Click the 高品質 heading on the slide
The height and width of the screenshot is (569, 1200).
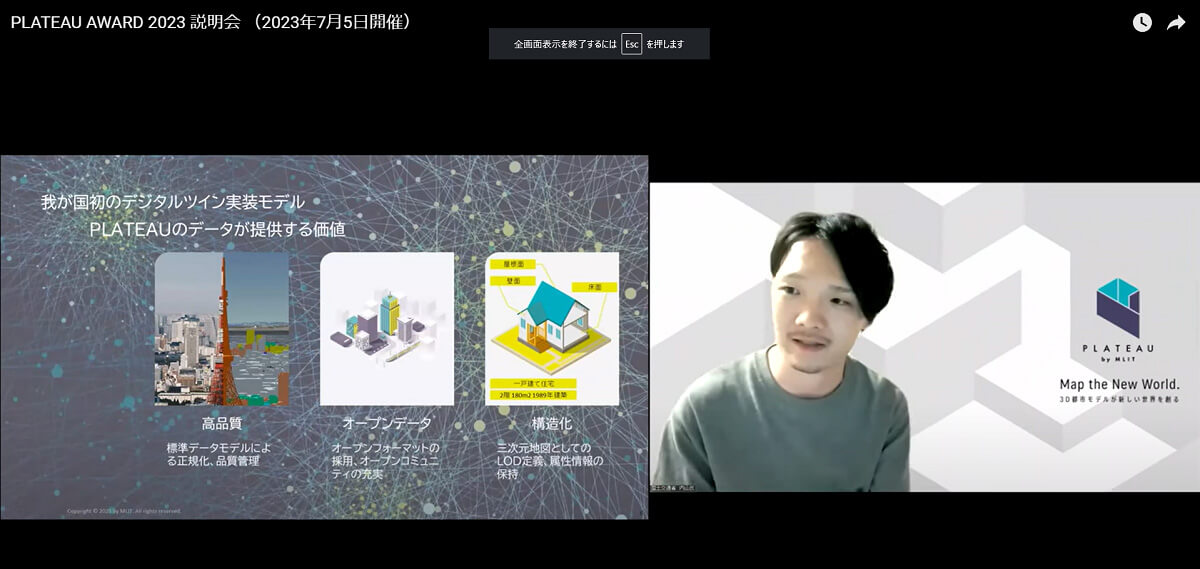221,424
